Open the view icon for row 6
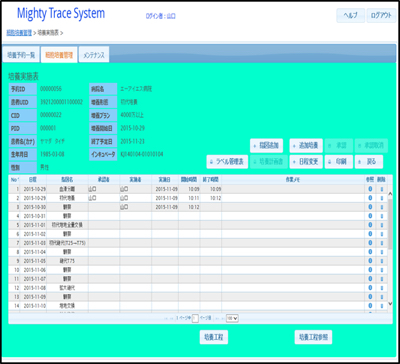The image size is (400, 364). 370,234
